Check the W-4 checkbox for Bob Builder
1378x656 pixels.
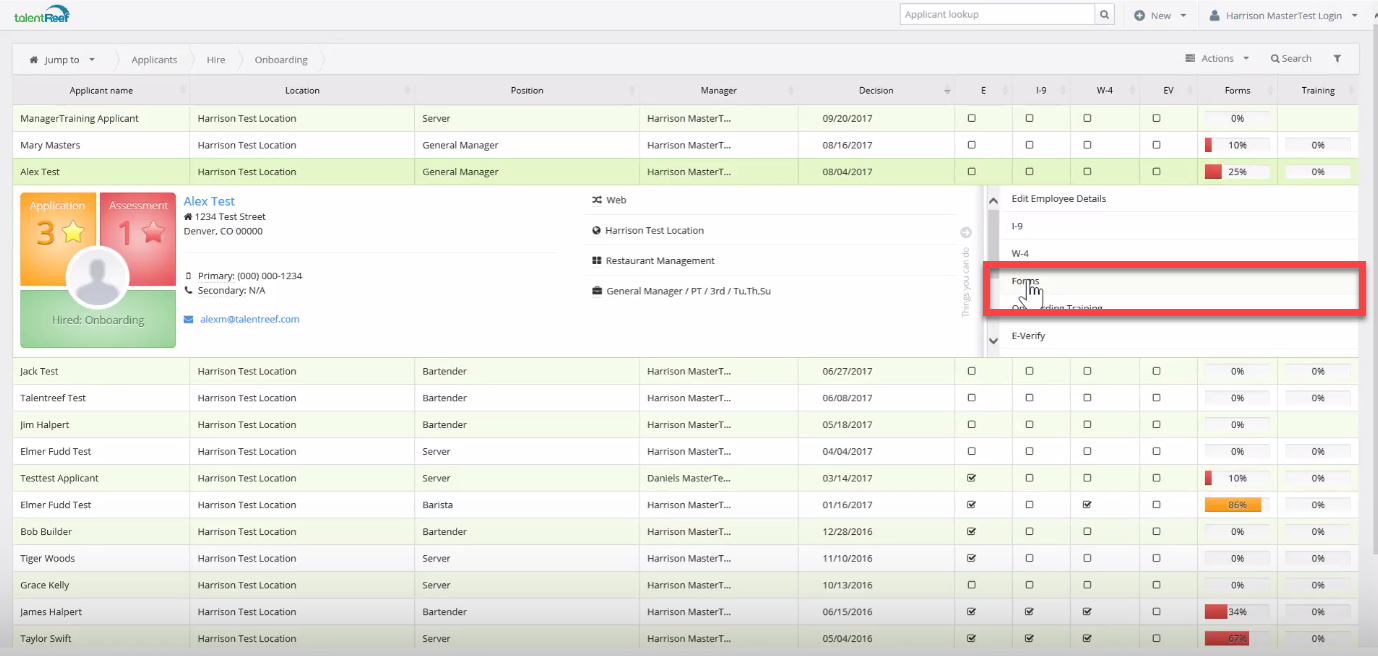coord(1086,531)
